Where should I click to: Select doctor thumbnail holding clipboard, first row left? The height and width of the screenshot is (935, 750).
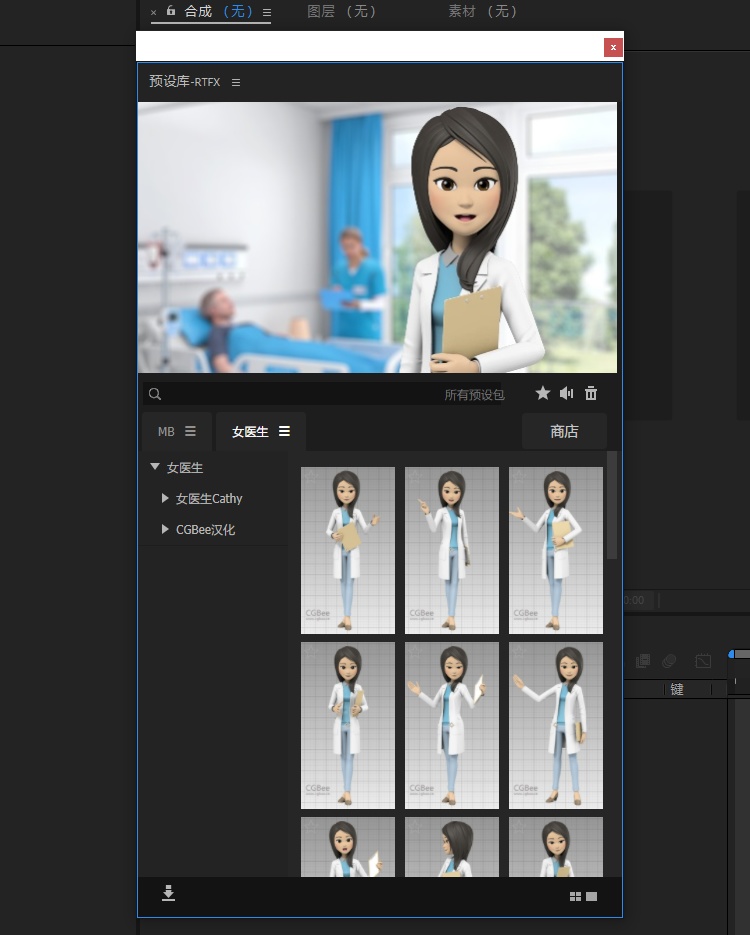[x=348, y=550]
